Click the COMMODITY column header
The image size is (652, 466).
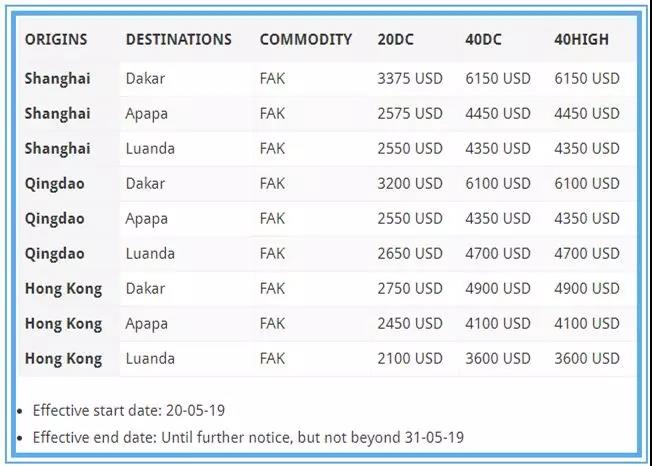(306, 39)
